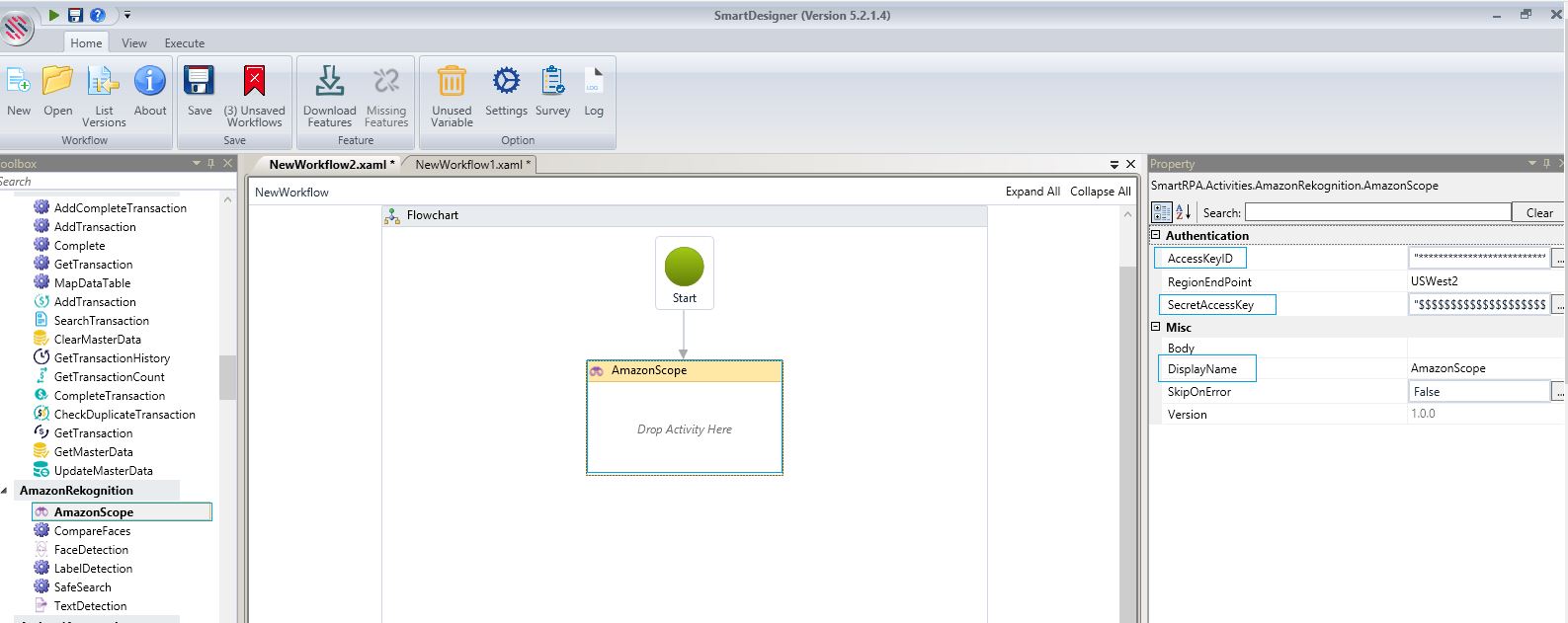The height and width of the screenshot is (623, 1568).
Task: Open the Unsaved Workflows list
Action: [254, 83]
